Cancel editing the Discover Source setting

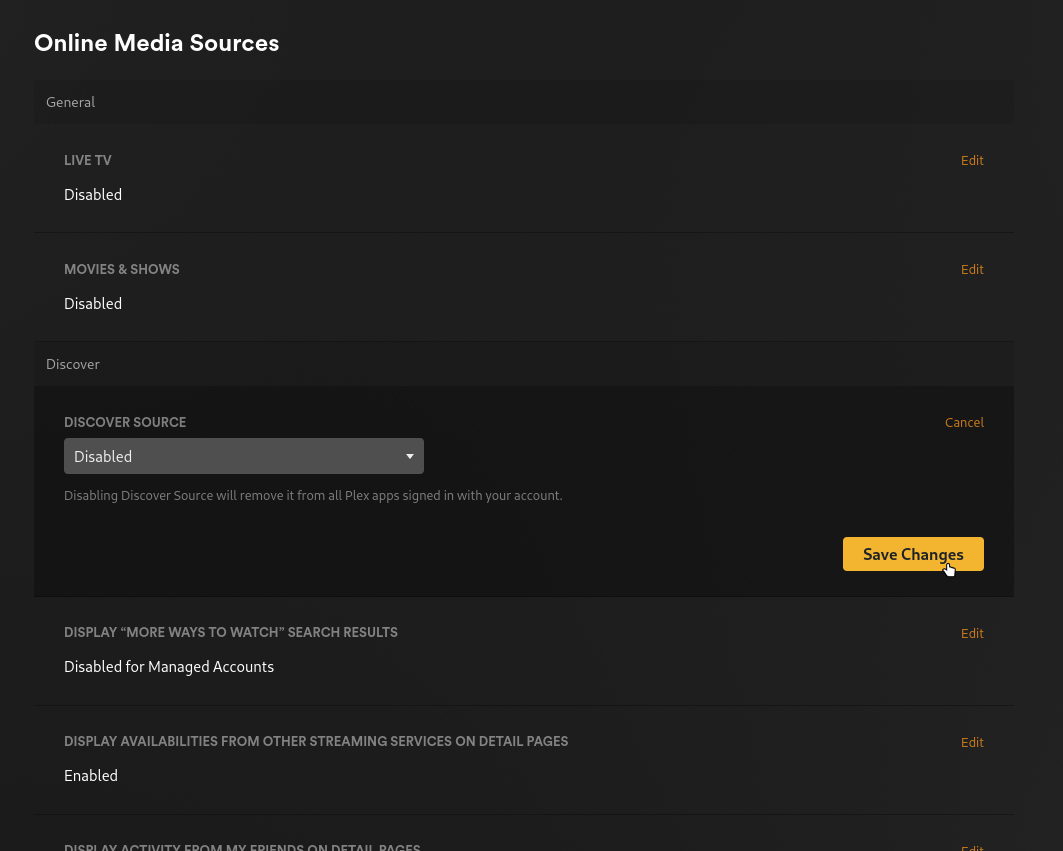pos(963,422)
